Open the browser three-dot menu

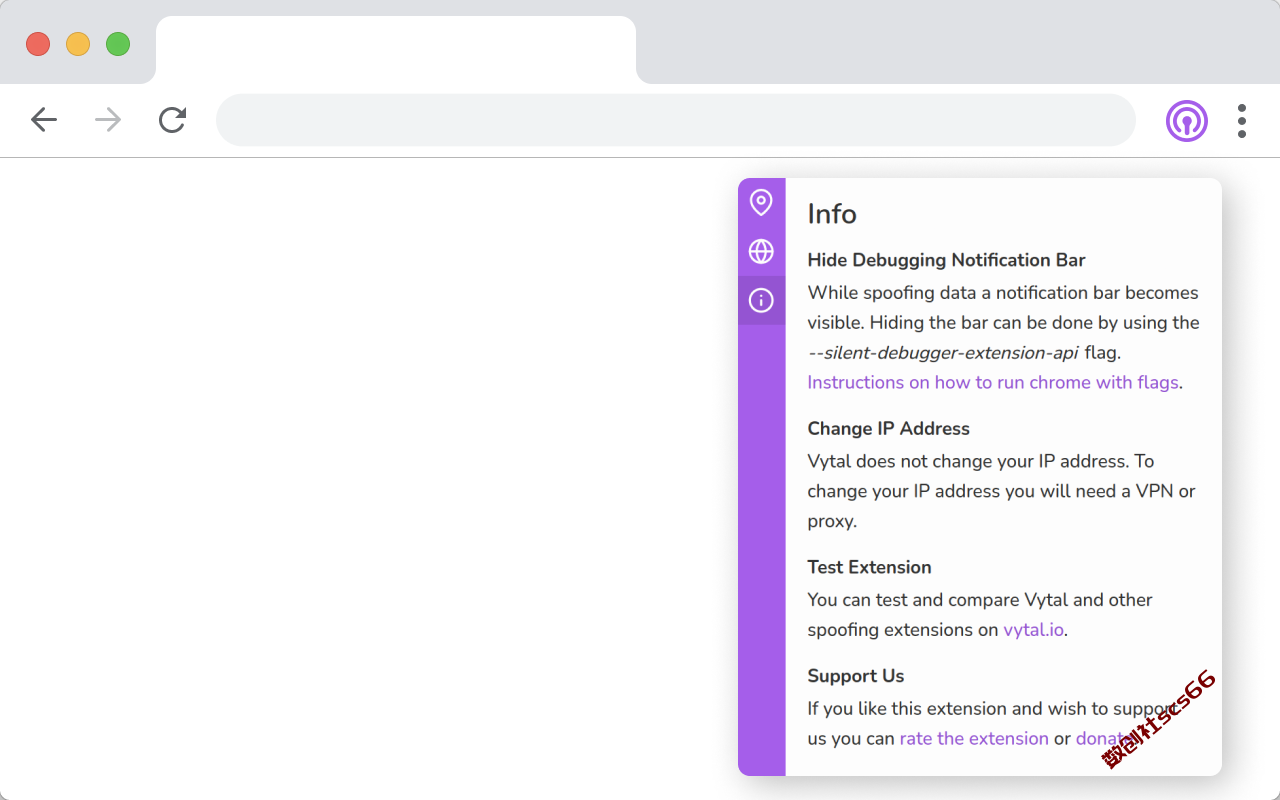pyautogui.click(x=1242, y=121)
